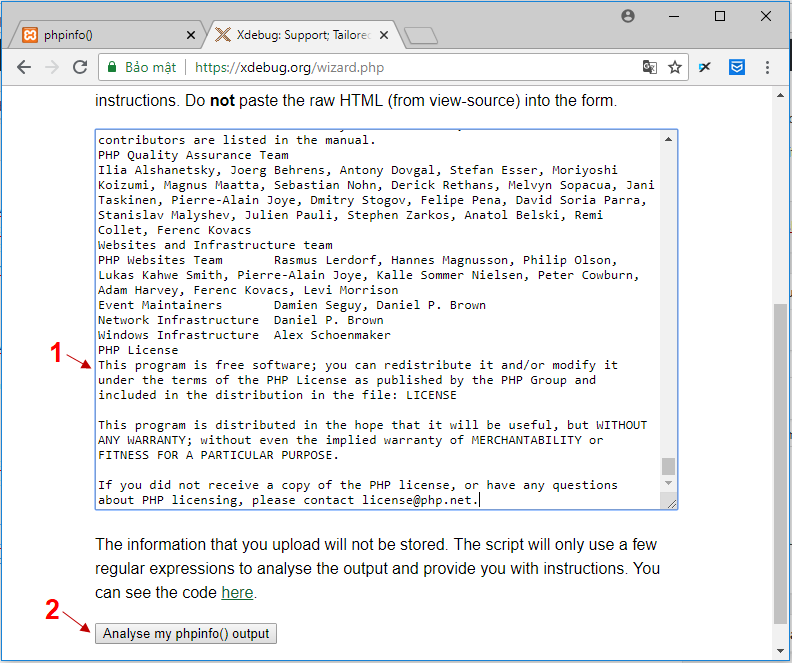Open the Google Translate page icon
The image size is (792, 663).
[x=650, y=67]
